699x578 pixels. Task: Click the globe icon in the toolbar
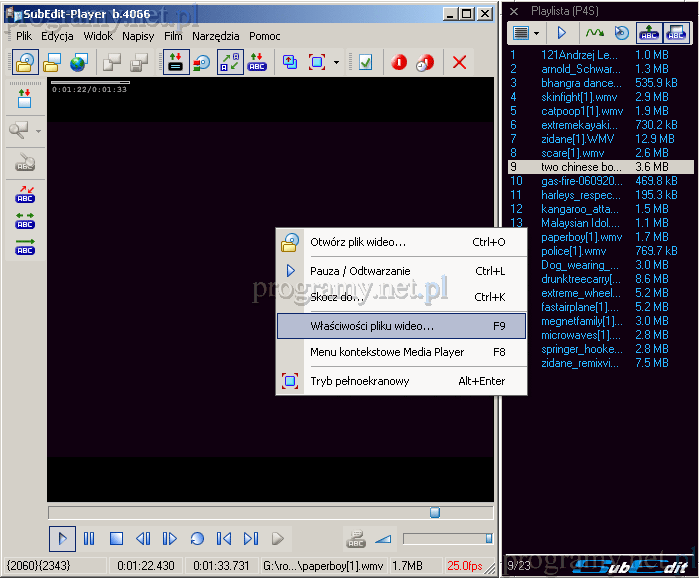(78, 63)
